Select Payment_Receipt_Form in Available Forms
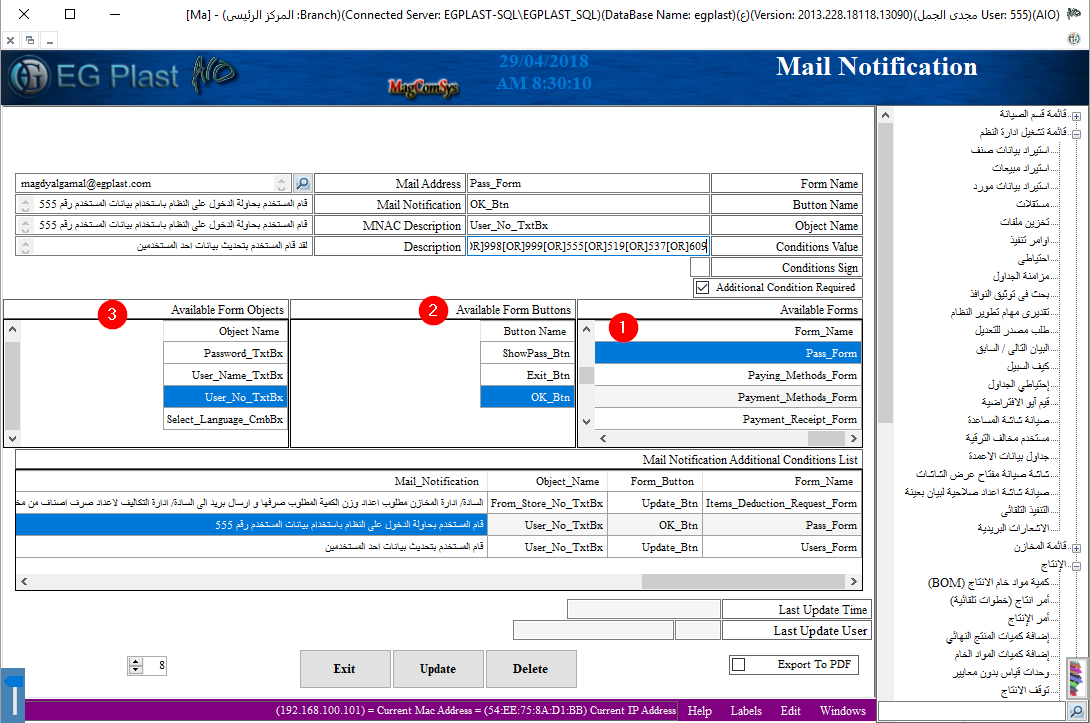The width and height of the screenshot is (1090, 723). pyautogui.click(x=728, y=420)
